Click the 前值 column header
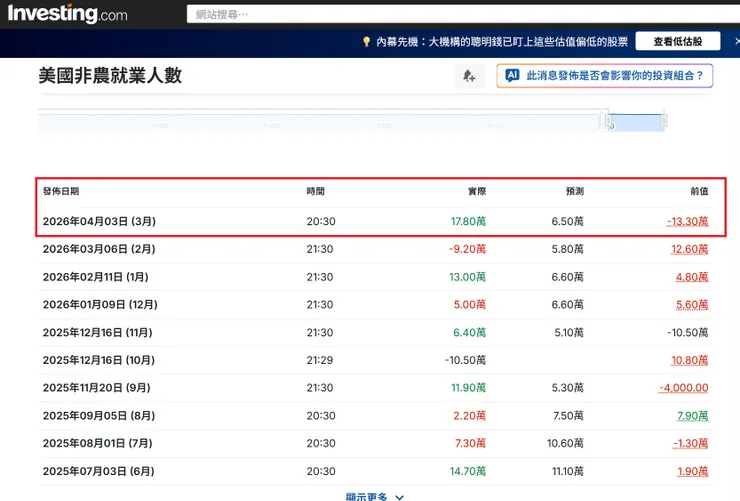The width and height of the screenshot is (740, 501). pos(699,191)
